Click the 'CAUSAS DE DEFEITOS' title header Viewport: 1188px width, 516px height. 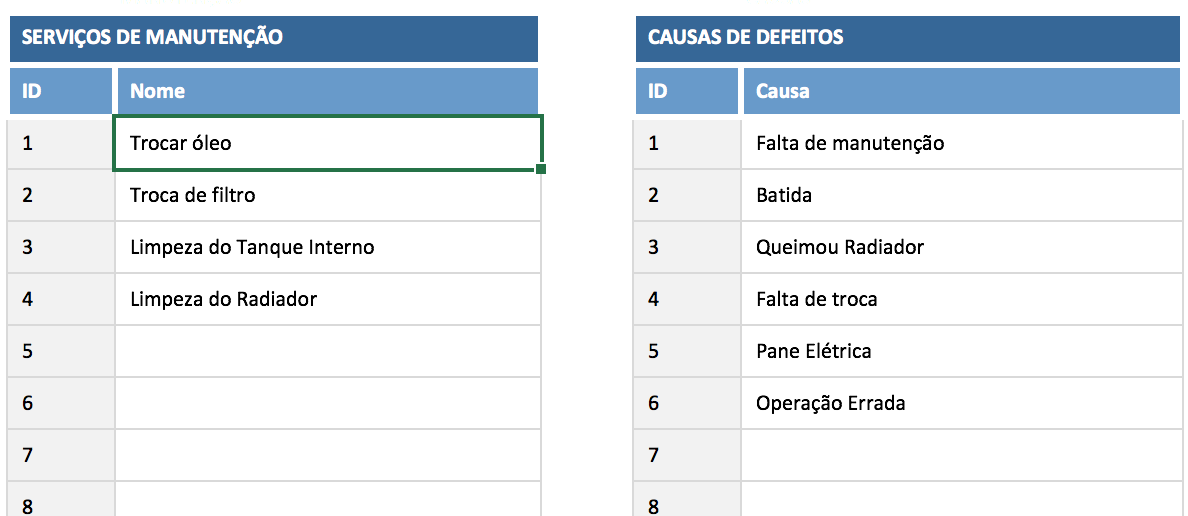coord(907,38)
